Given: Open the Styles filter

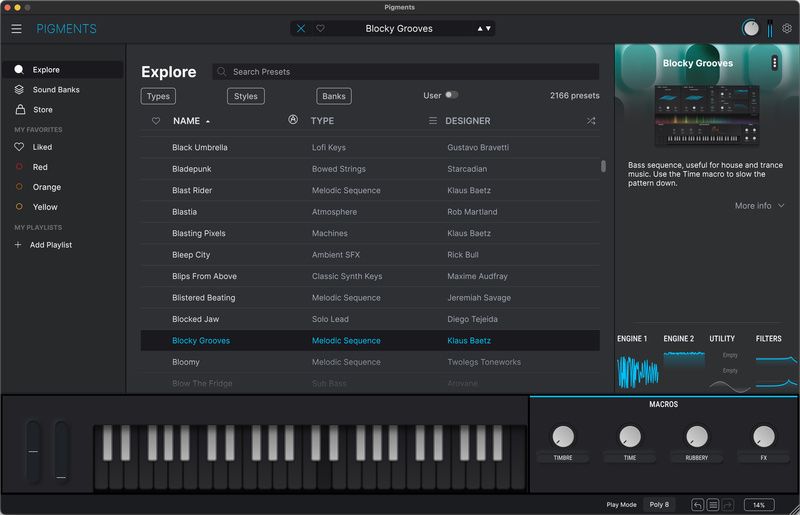Looking at the screenshot, I should 245,96.
